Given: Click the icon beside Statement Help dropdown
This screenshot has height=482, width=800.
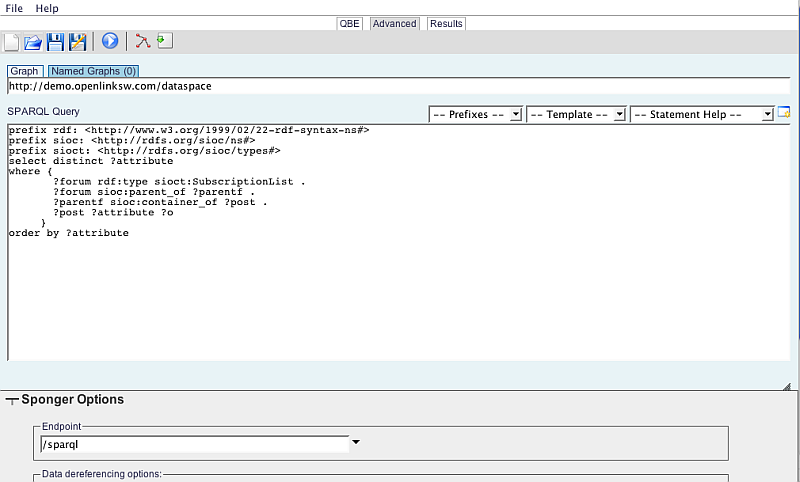Looking at the screenshot, I should tap(784, 113).
